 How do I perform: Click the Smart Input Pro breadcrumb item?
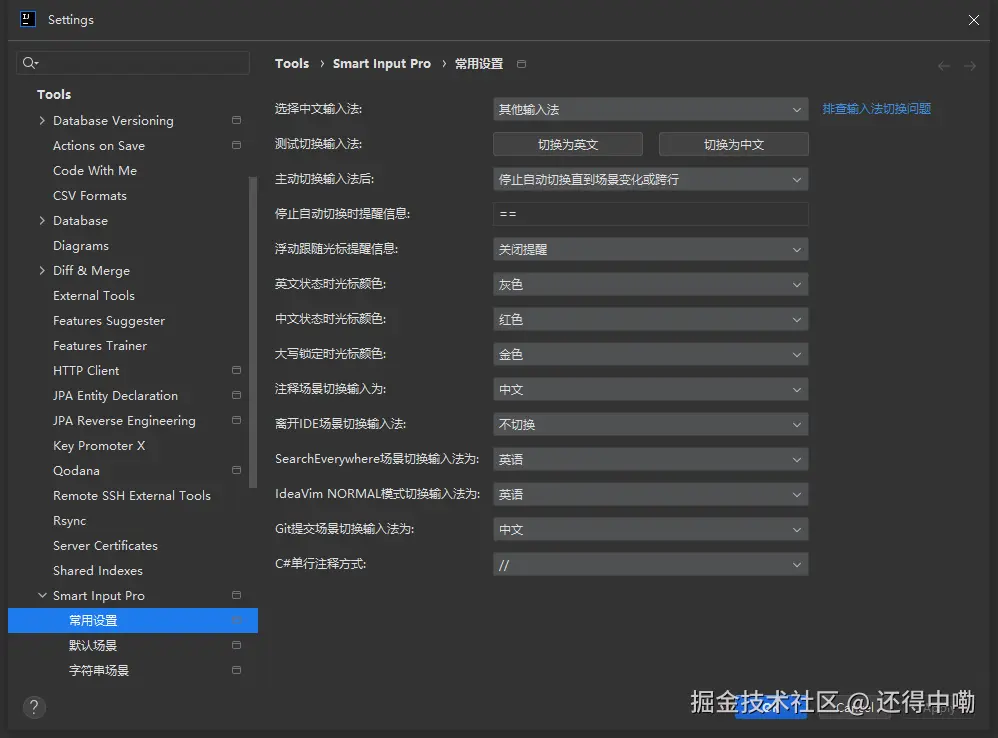click(x=382, y=63)
